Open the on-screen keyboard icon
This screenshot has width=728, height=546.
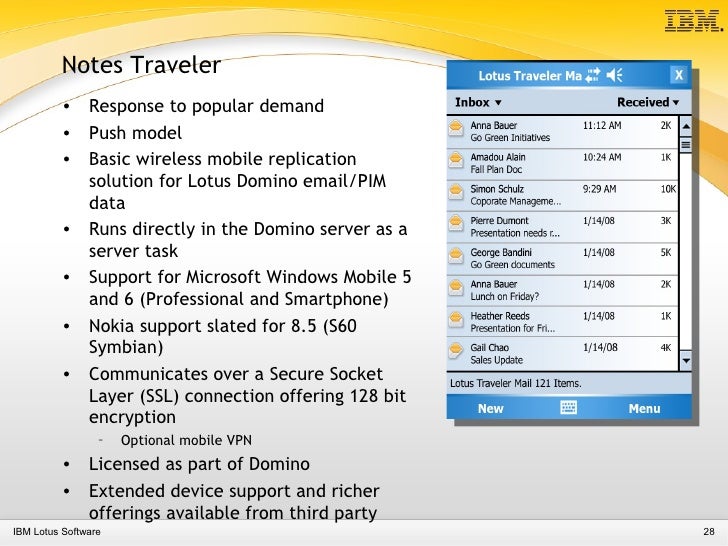568,408
